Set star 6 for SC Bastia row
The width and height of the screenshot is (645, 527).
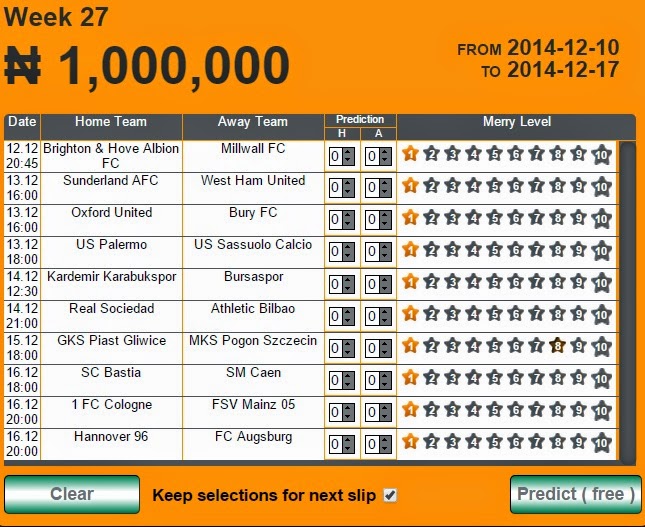(x=515, y=378)
